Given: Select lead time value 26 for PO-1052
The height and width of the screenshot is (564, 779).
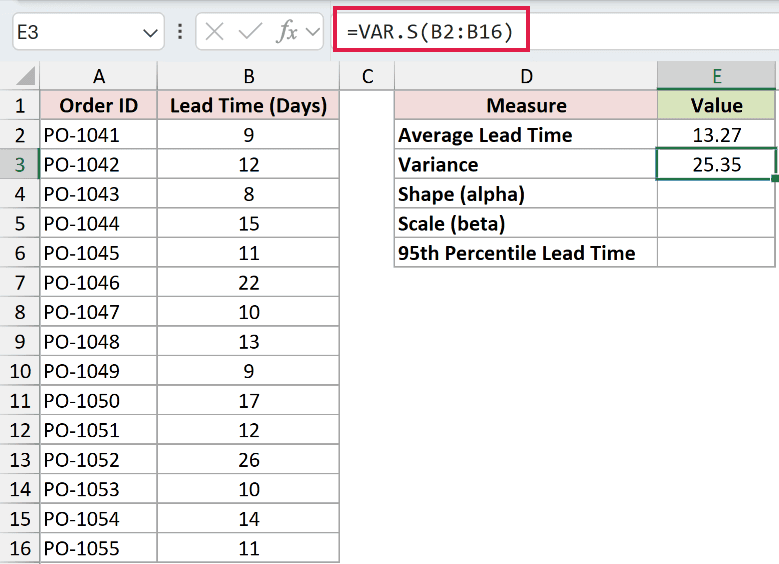Looking at the screenshot, I should pyautogui.click(x=248, y=460).
